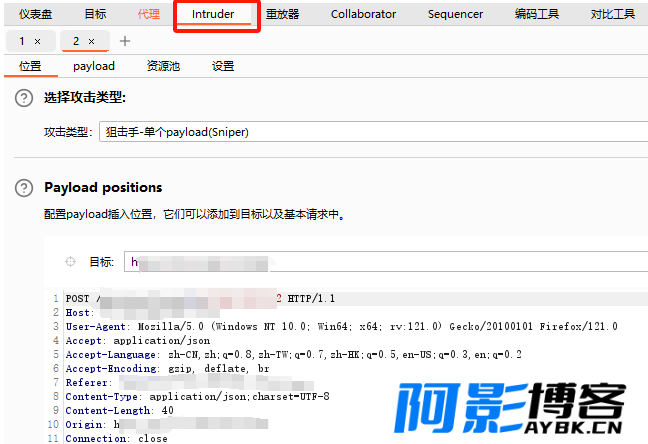The width and height of the screenshot is (648, 444).
Task: Open the 资源池 resource pool sub-tab
Action: point(163,66)
